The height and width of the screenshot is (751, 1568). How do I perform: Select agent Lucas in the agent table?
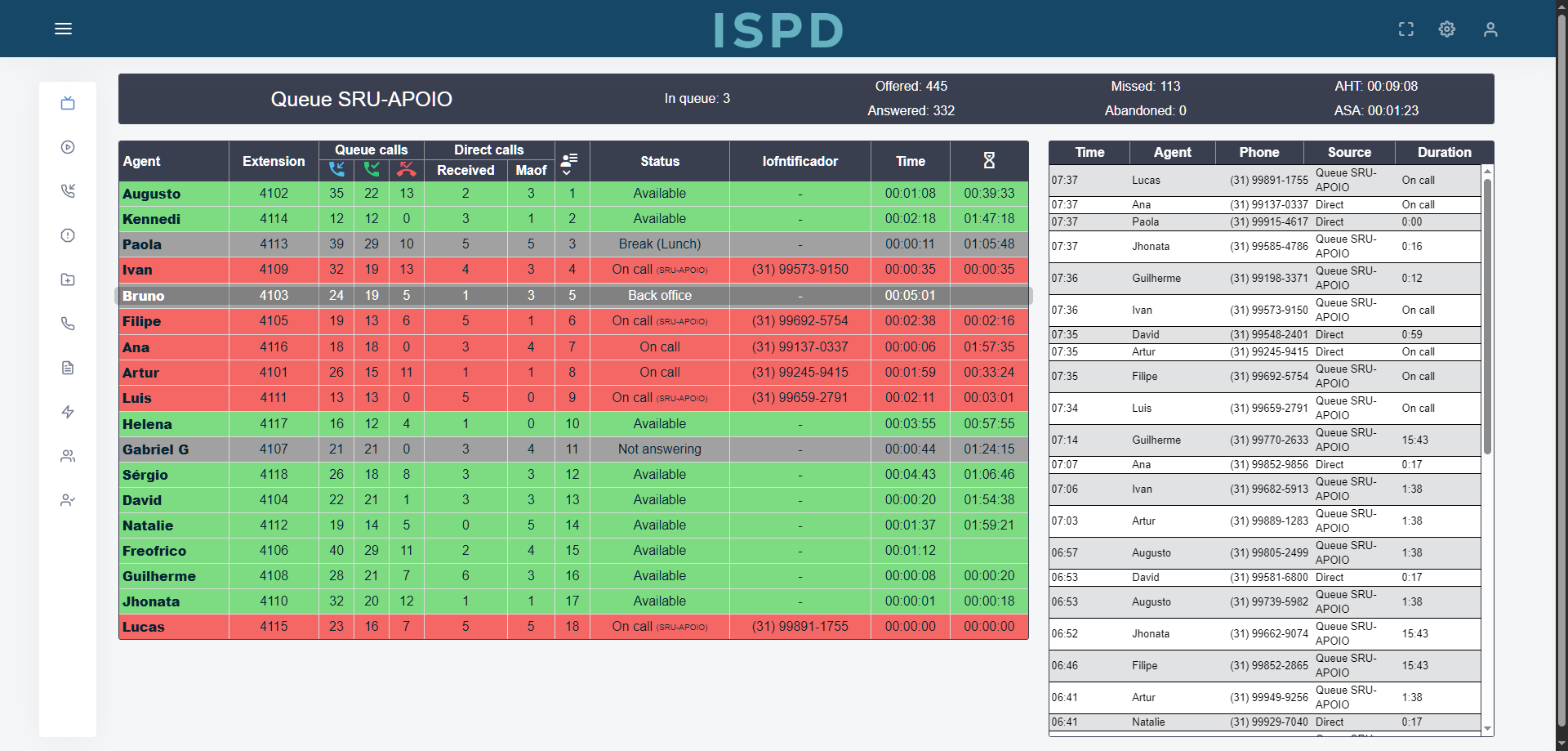144,627
